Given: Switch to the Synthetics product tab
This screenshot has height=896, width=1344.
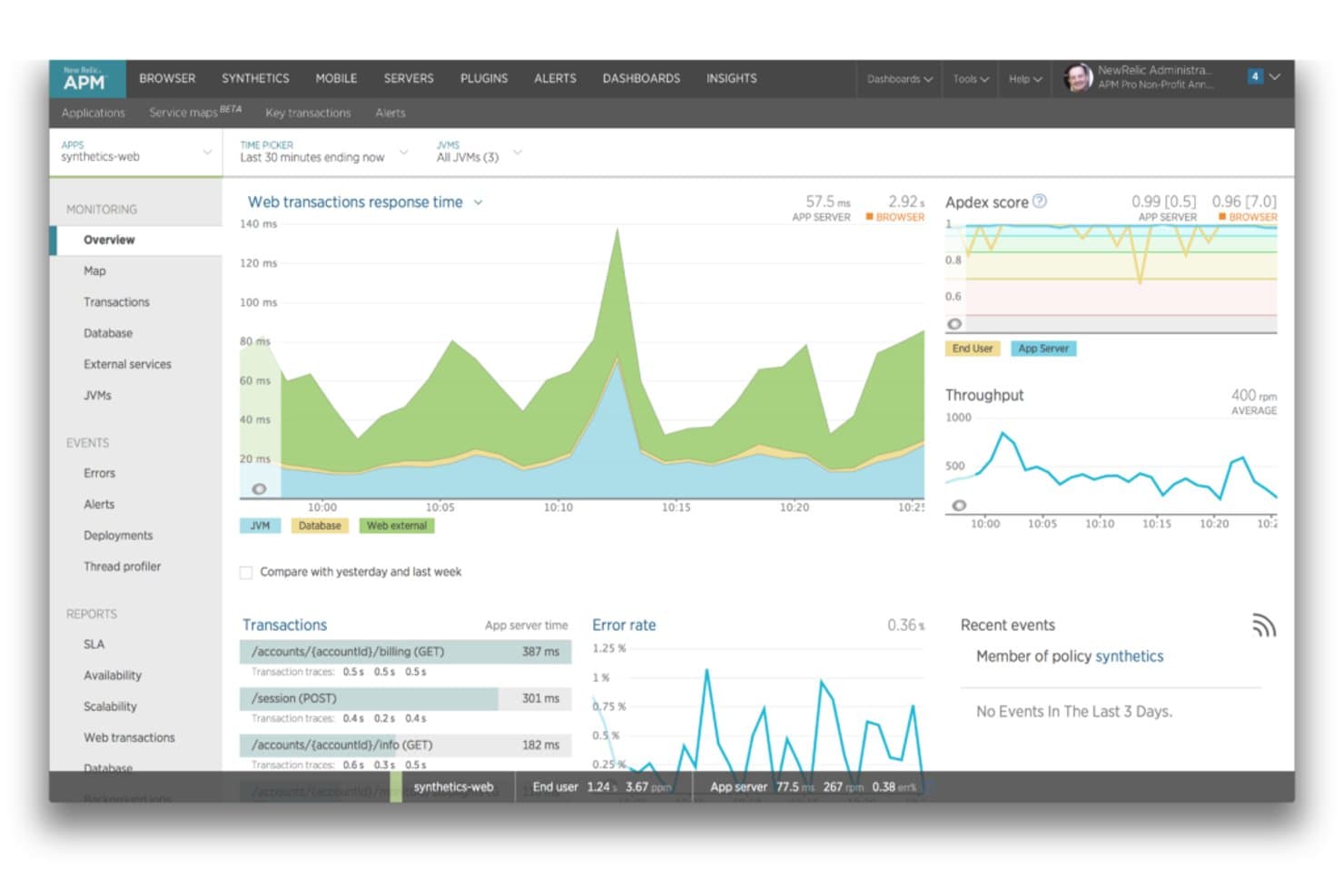Looking at the screenshot, I should [255, 79].
